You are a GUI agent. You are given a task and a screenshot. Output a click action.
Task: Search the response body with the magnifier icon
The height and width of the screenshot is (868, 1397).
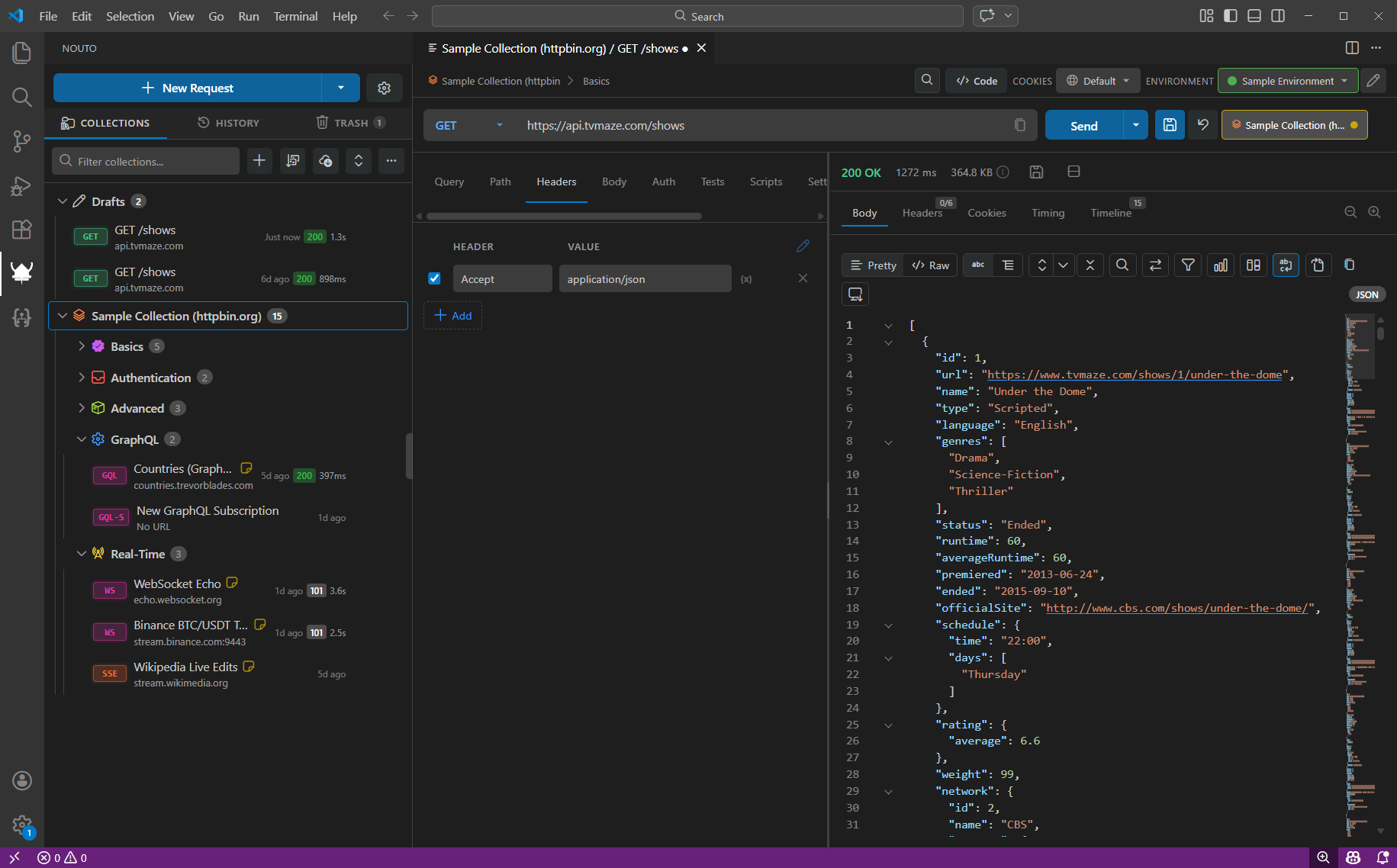(x=1122, y=265)
